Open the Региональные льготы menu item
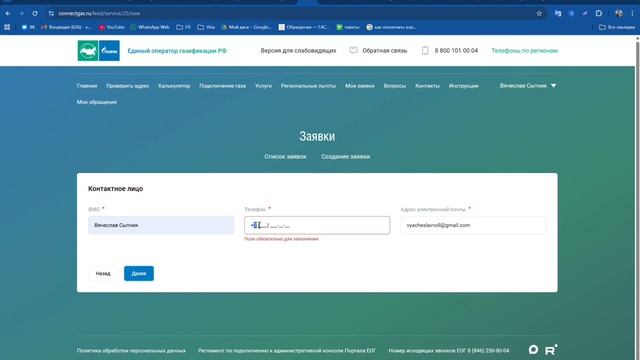This screenshot has width=640, height=360. tap(308, 86)
